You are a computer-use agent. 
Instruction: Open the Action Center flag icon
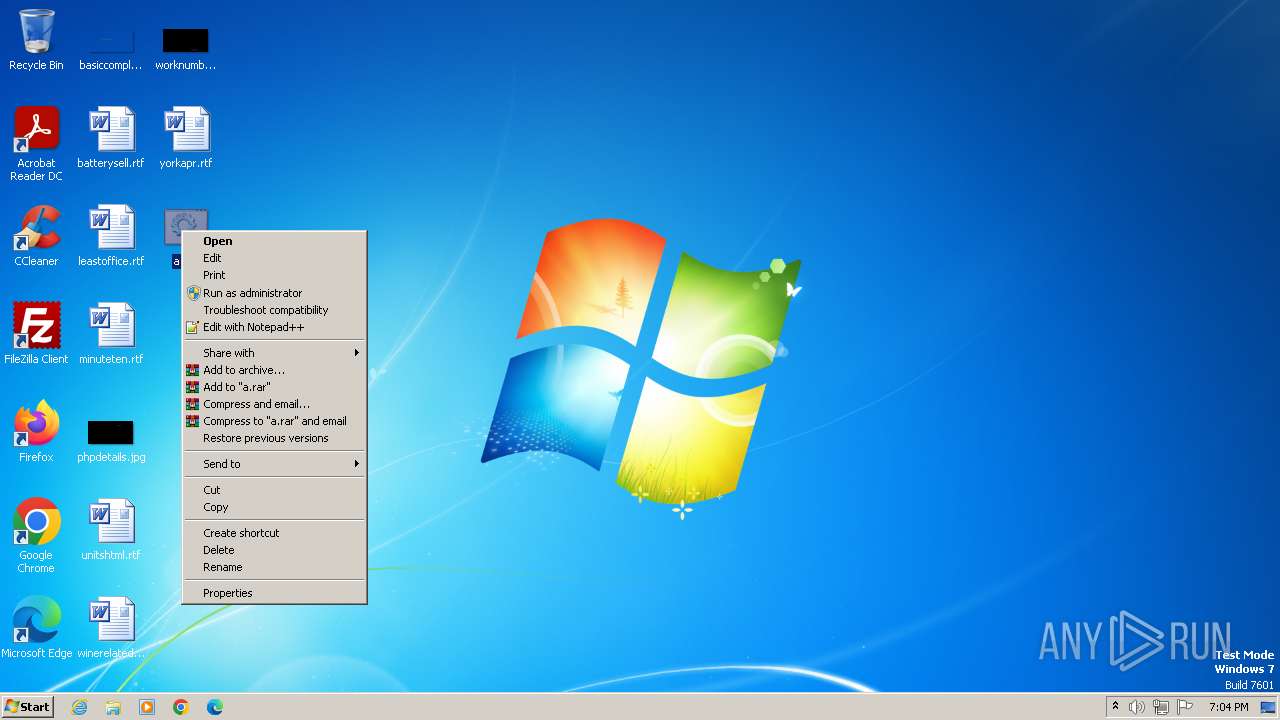pyautogui.click(x=1185, y=707)
